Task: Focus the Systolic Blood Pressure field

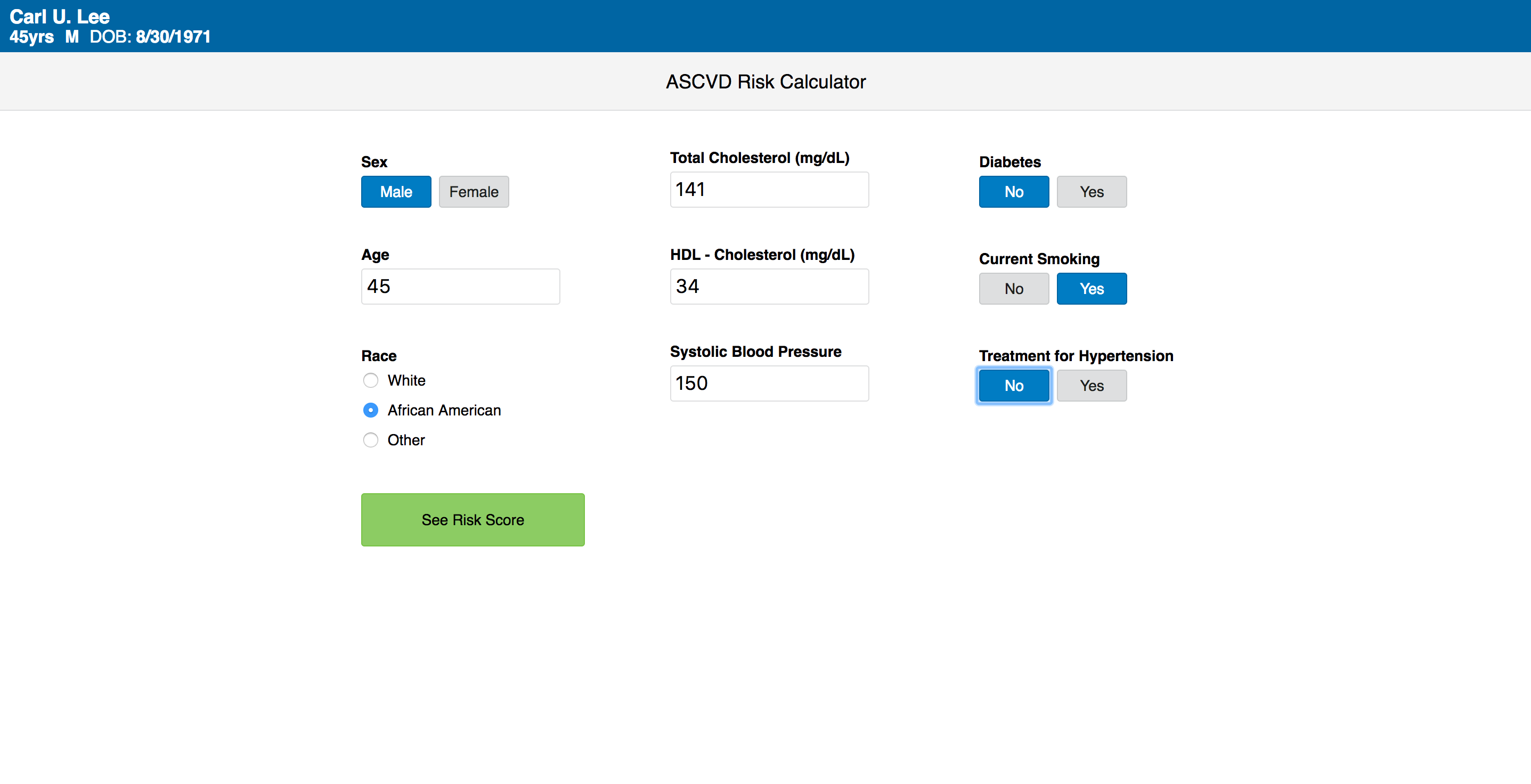Action: coord(769,383)
